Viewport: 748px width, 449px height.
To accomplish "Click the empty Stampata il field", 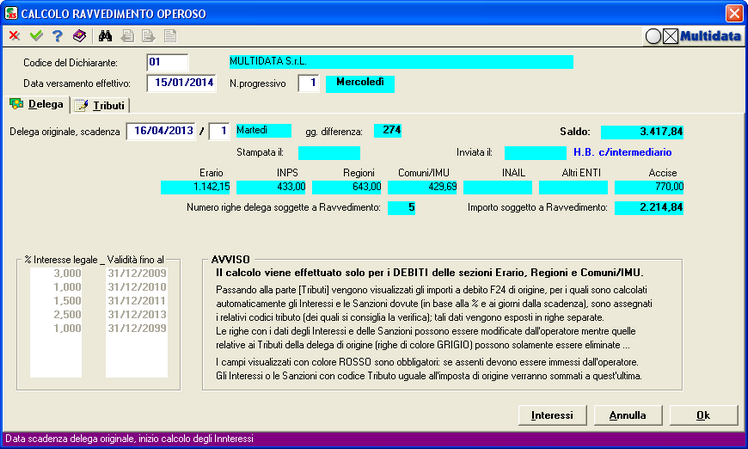I will click(x=329, y=153).
